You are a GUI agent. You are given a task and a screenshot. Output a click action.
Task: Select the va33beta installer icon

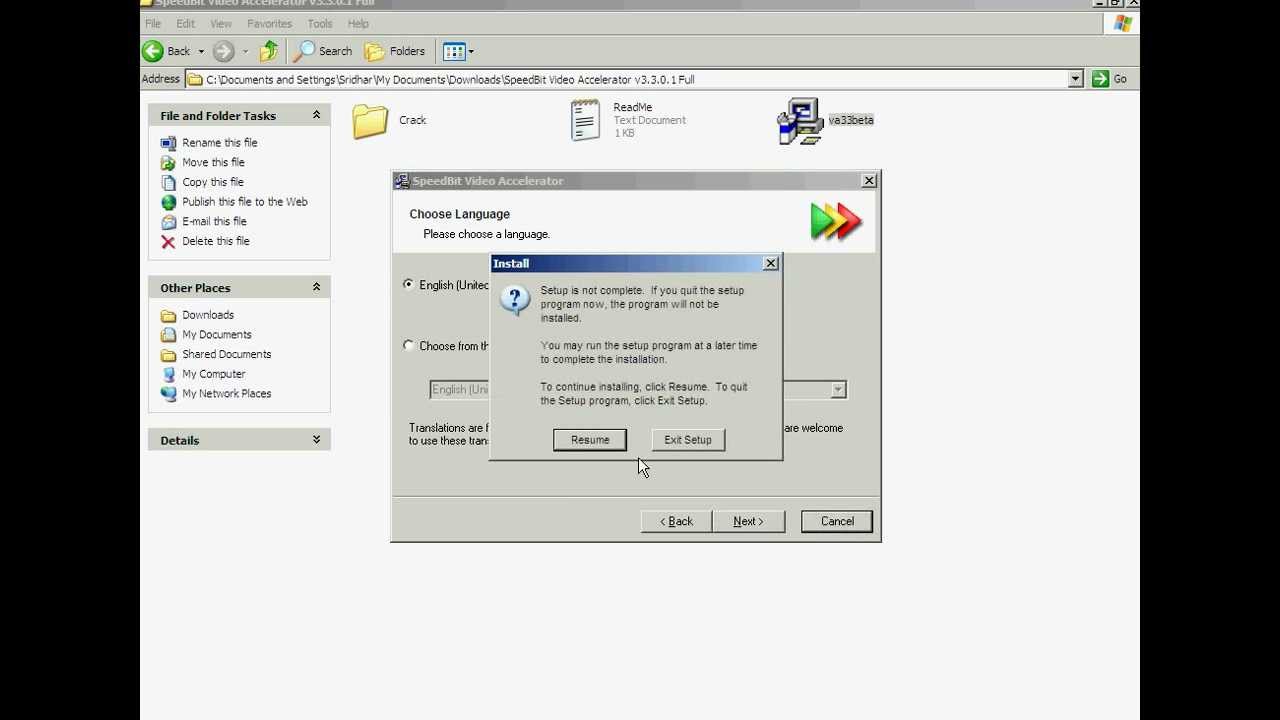pyautogui.click(x=799, y=121)
